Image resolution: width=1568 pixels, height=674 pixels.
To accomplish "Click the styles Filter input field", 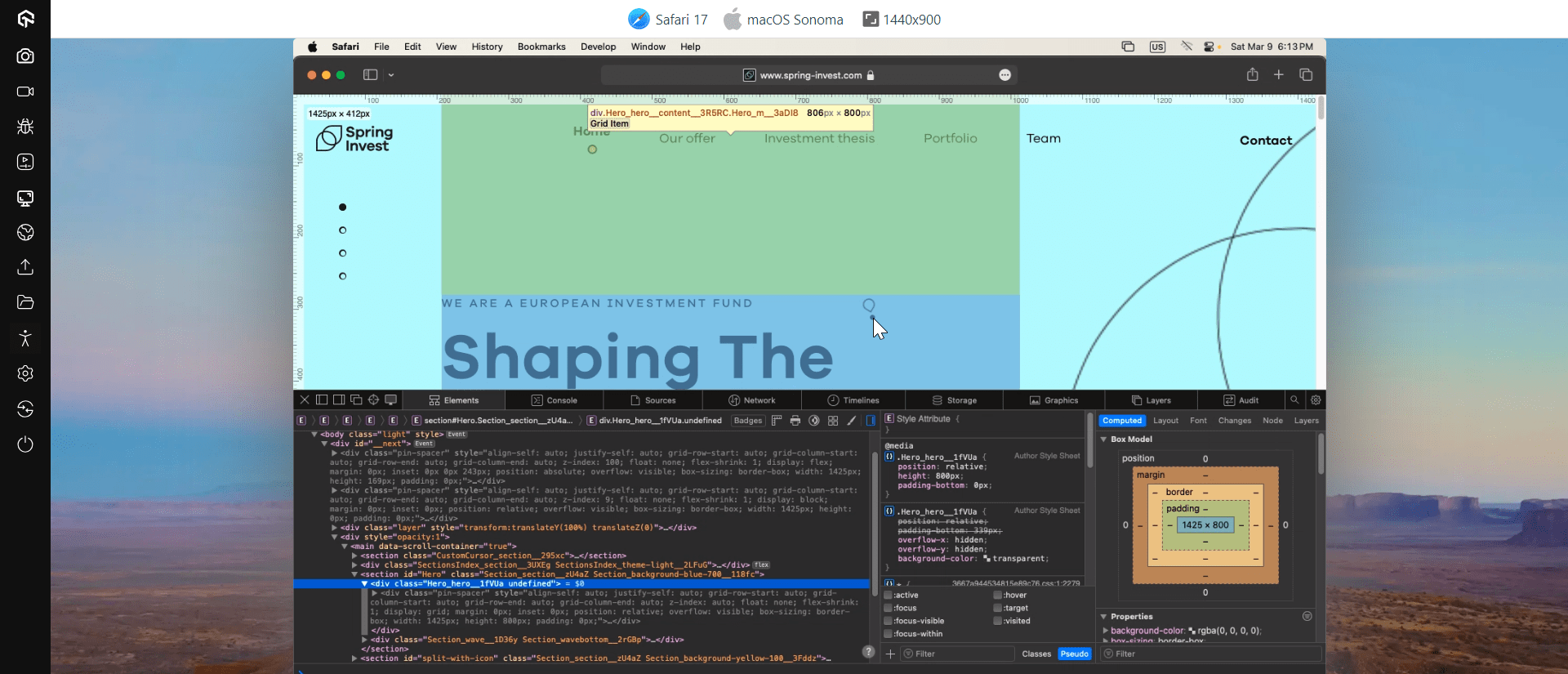I will click(957, 654).
